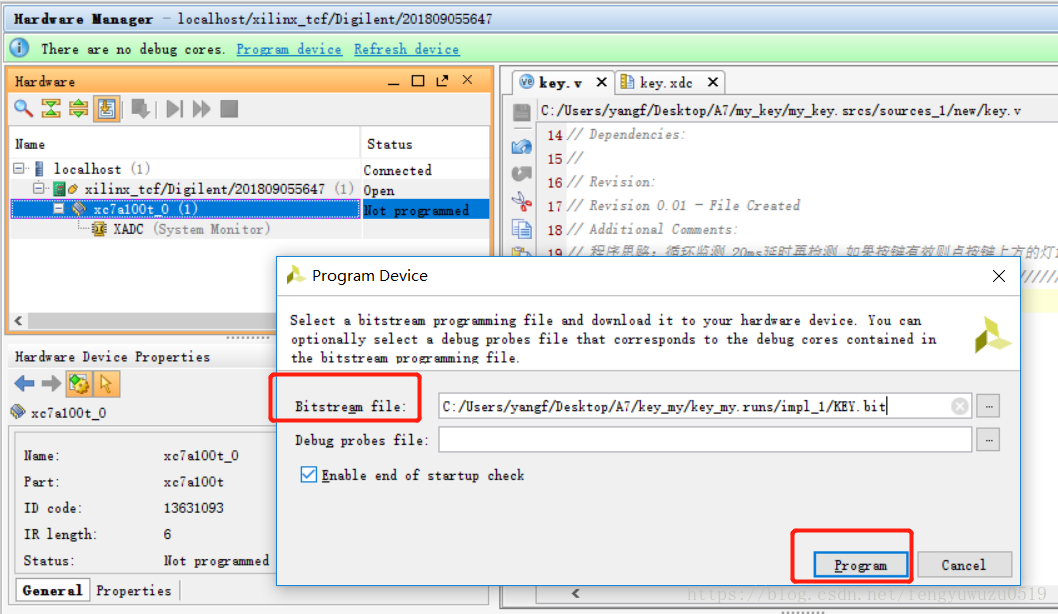Collapse all items in the Hardware tree
The height and width of the screenshot is (614, 1058).
click(x=51, y=109)
